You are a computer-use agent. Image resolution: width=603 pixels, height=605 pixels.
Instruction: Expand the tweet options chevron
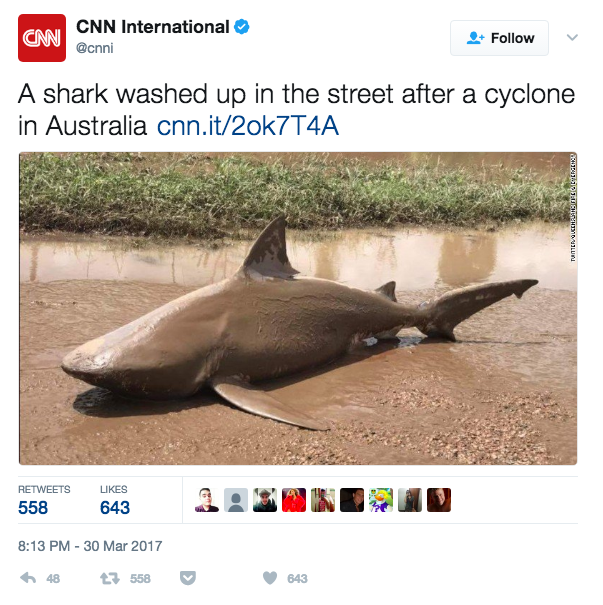point(572,37)
